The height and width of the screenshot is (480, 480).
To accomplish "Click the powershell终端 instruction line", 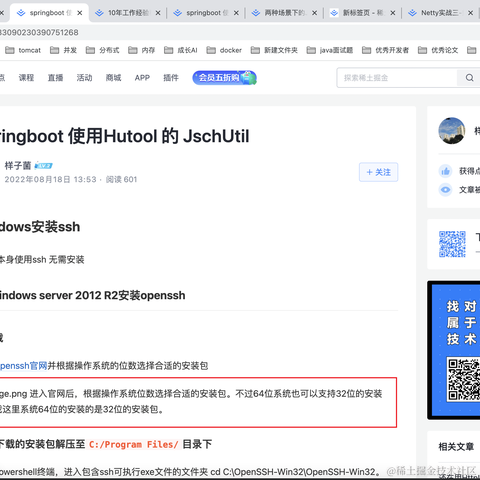I will (x=190, y=472).
